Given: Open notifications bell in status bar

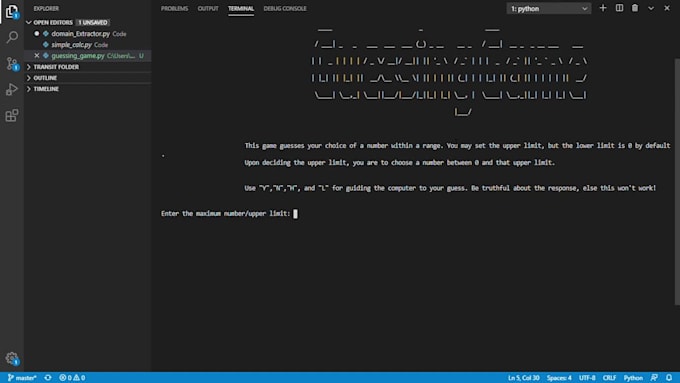Looking at the screenshot, I should [x=670, y=378].
